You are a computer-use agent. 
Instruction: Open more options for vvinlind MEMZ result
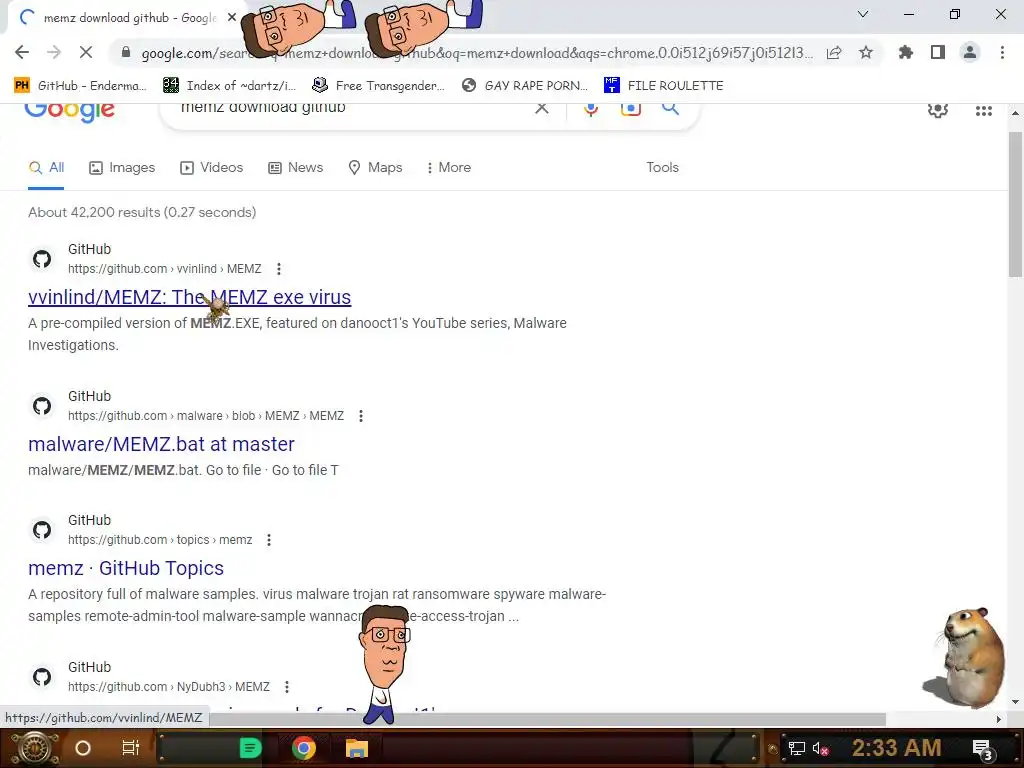tap(279, 269)
